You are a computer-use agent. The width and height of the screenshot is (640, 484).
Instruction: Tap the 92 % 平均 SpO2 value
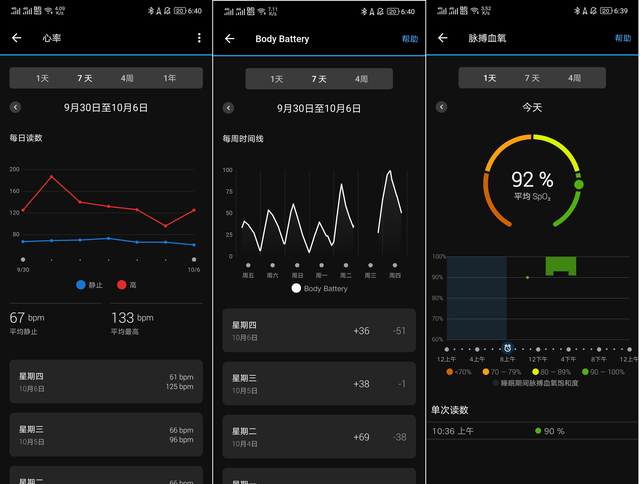pyautogui.click(x=532, y=180)
